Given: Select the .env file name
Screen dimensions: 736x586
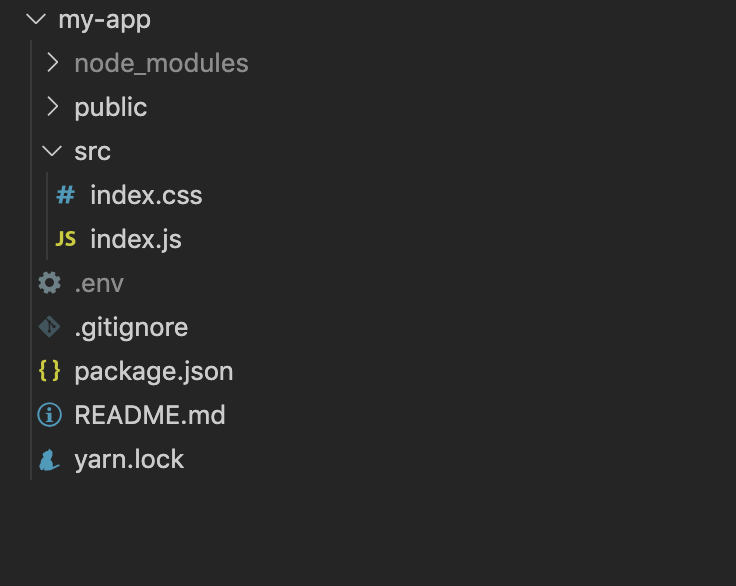Looking at the screenshot, I should [99, 283].
